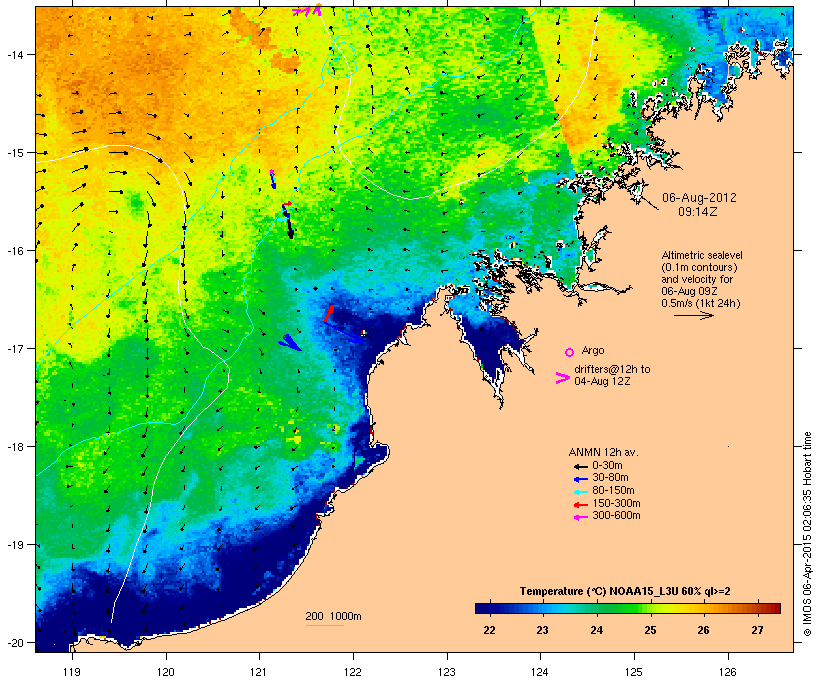820x680 pixels.
Task: Click the latitude axis label -15
Action: coord(14,153)
